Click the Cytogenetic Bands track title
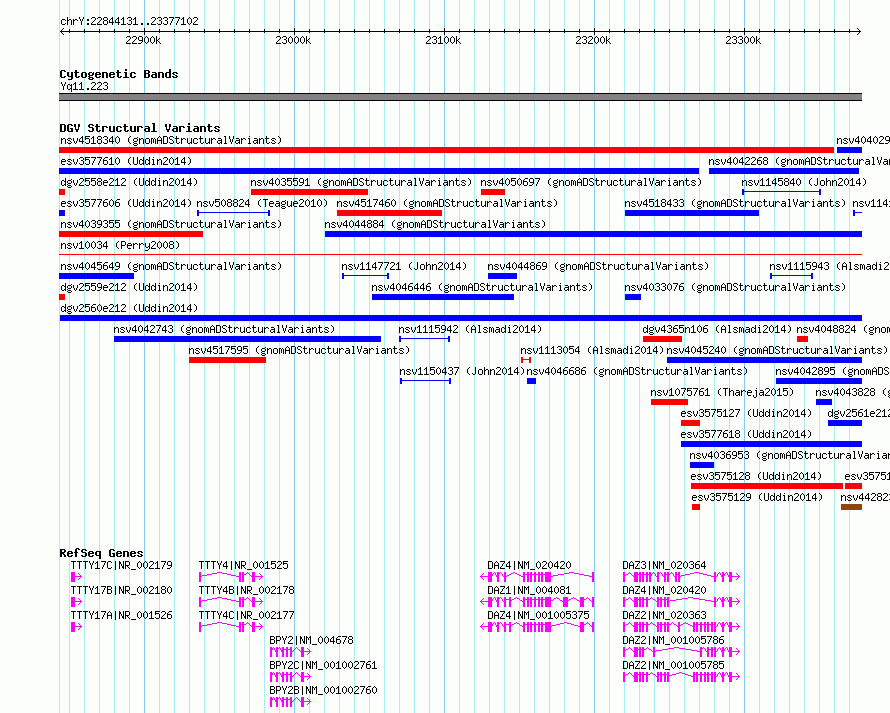890x713 pixels. click(x=119, y=74)
